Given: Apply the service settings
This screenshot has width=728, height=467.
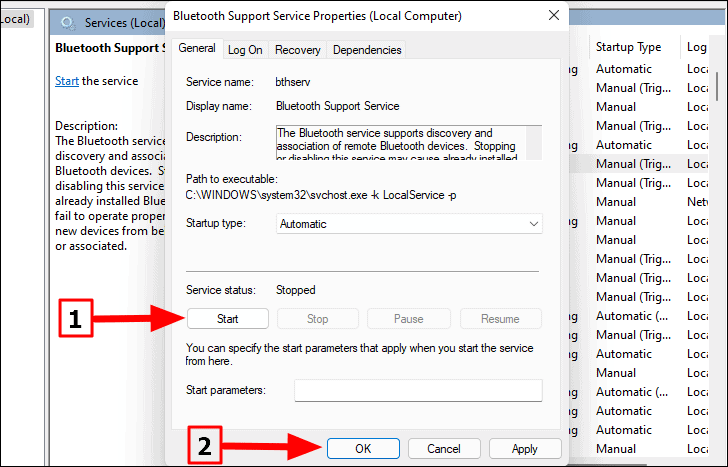Looking at the screenshot, I should [x=525, y=448].
